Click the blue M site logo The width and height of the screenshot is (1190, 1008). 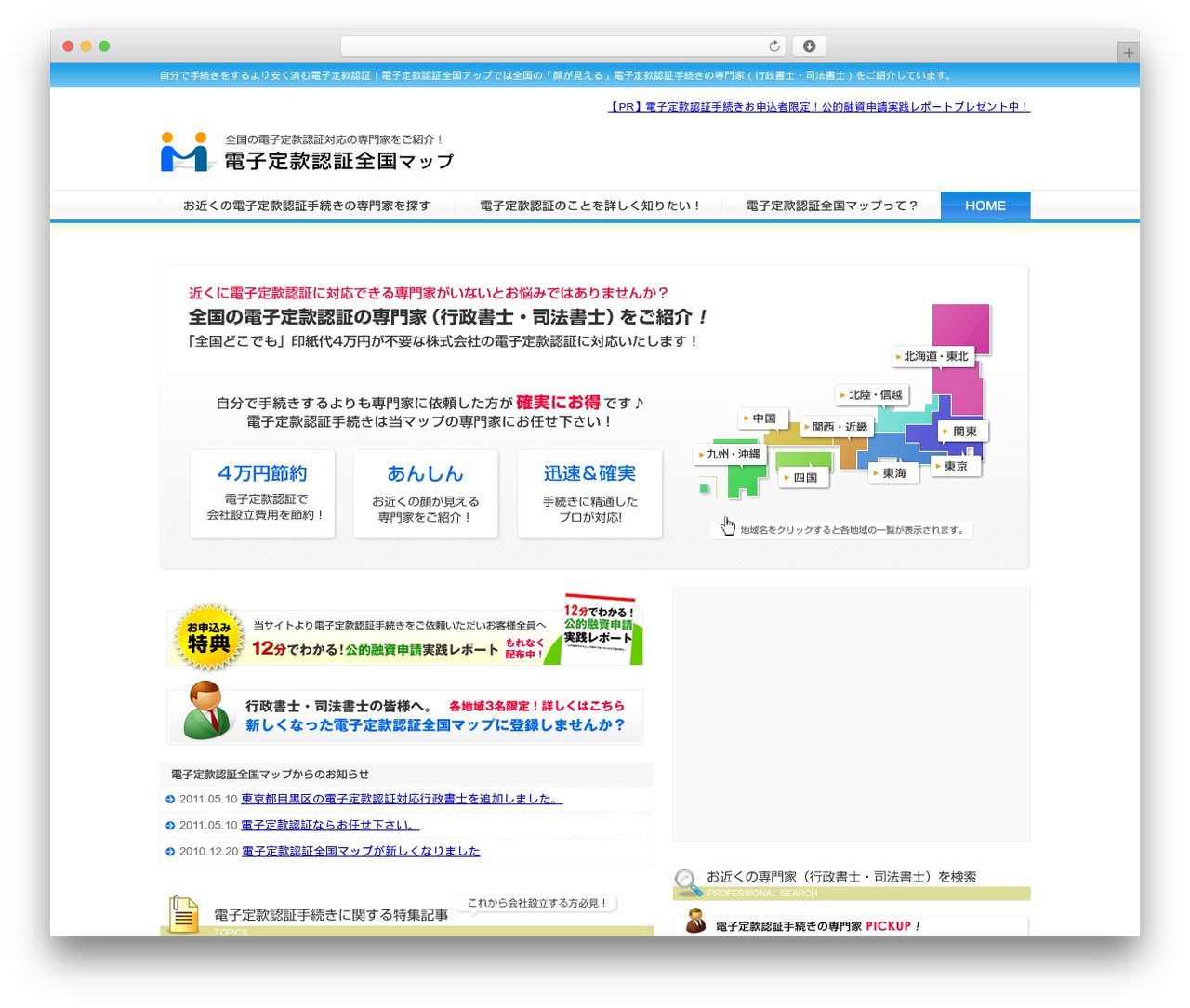click(185, 153)
